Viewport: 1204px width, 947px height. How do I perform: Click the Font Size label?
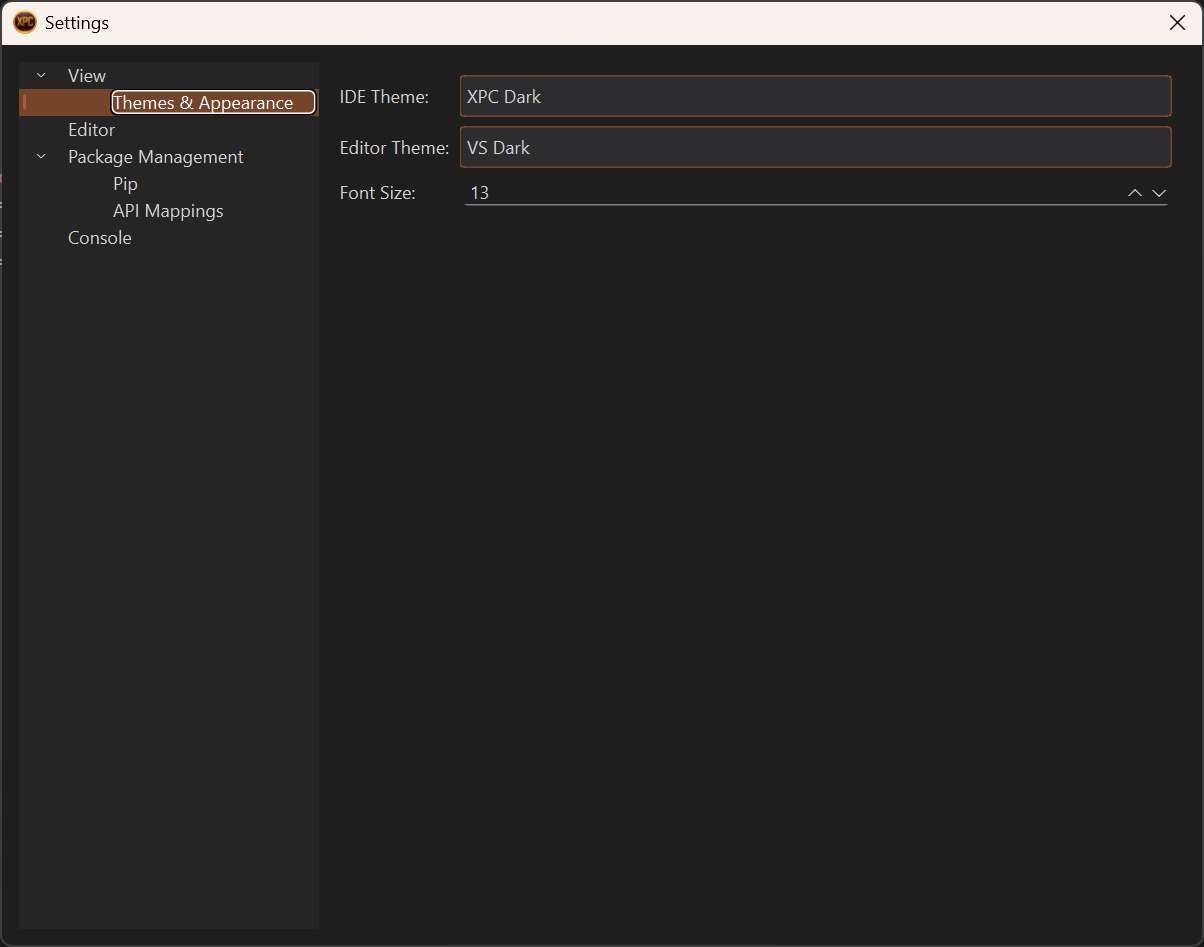pyautogui.click(x=377, y=193)
